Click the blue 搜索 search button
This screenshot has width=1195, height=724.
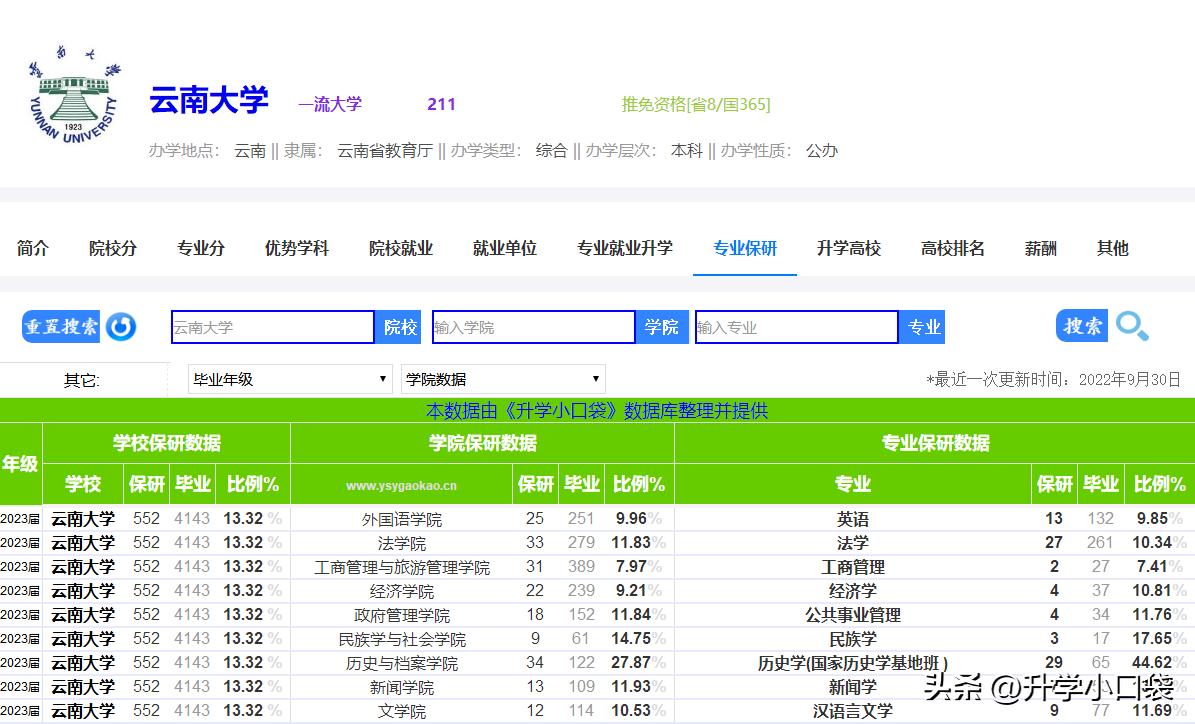pos(1080,326)
